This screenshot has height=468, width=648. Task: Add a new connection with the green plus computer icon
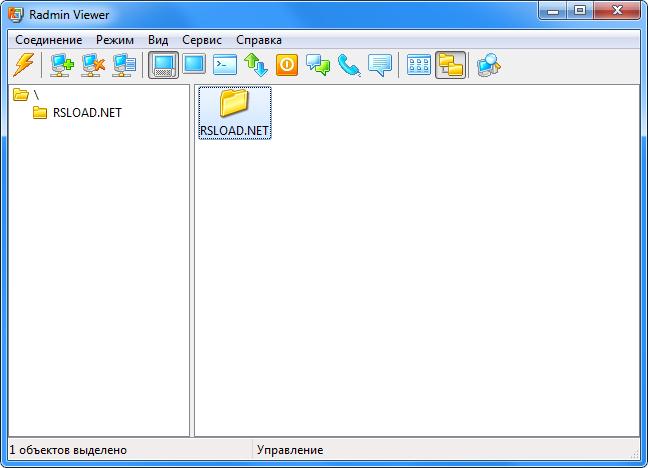(62, 65)
